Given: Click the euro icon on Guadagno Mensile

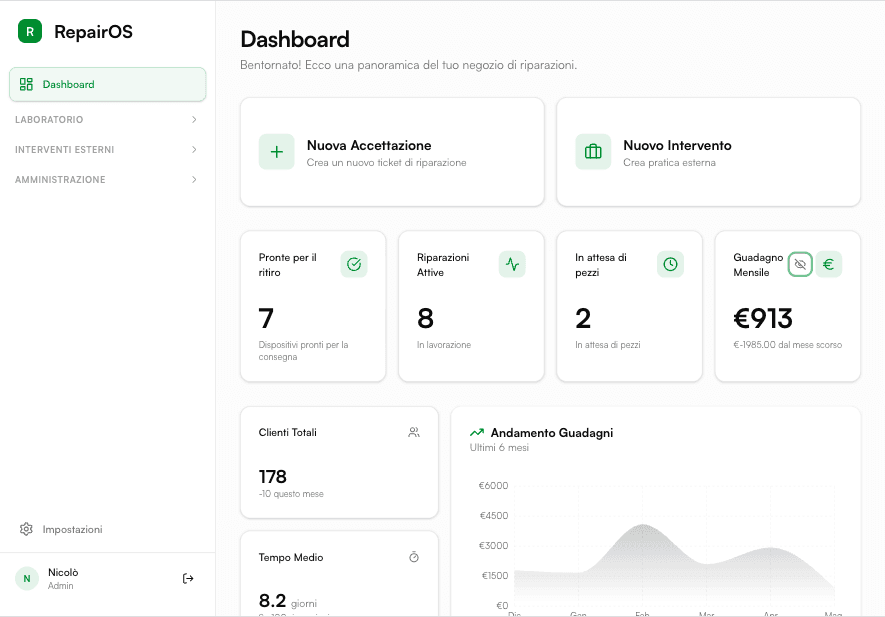Looking at the screenshot, I should pyautogui.click(x=829, y=264).
